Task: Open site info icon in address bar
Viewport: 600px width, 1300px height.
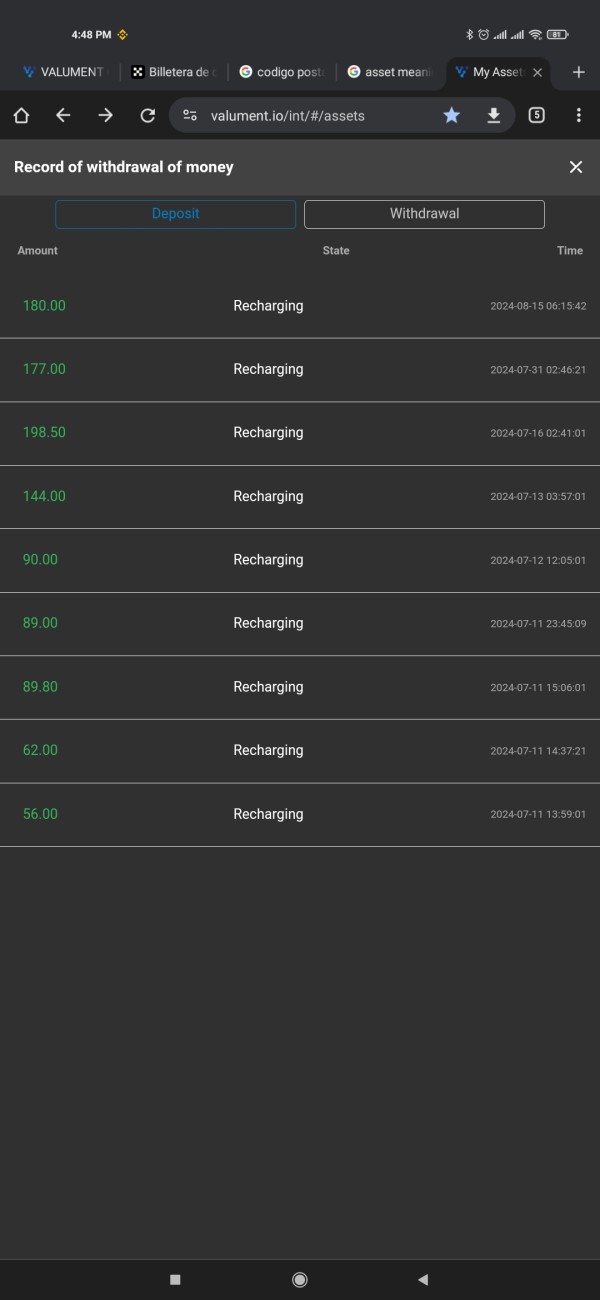Action: [190, 116]
